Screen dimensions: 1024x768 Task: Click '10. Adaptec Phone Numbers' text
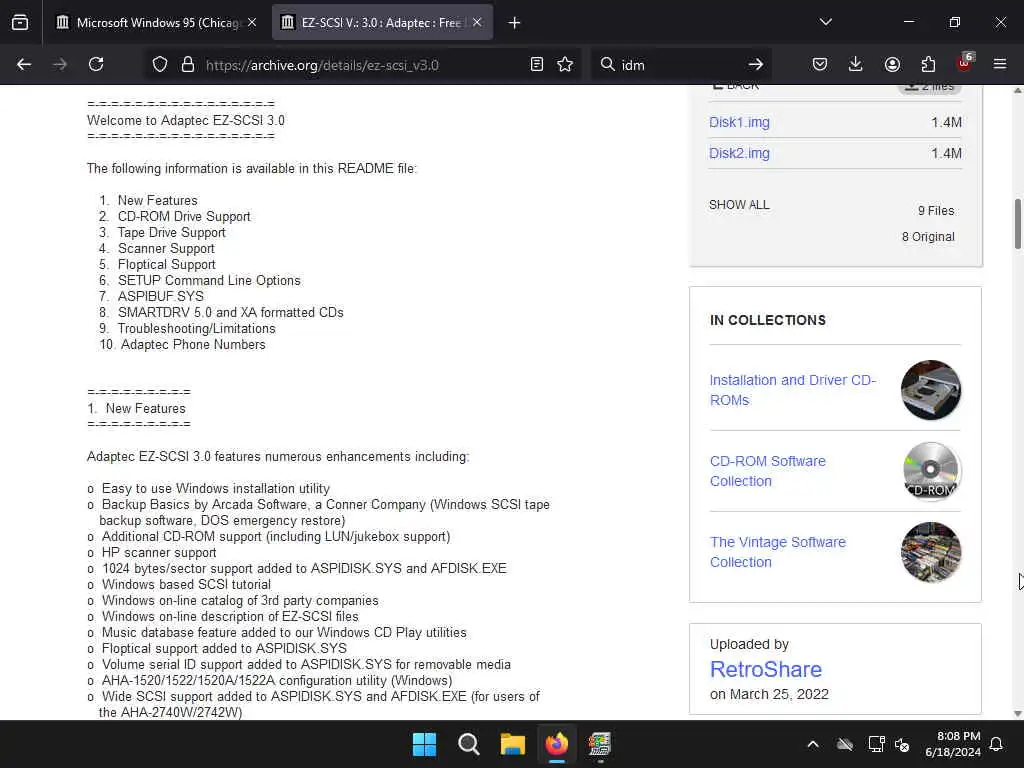[182, 344]
